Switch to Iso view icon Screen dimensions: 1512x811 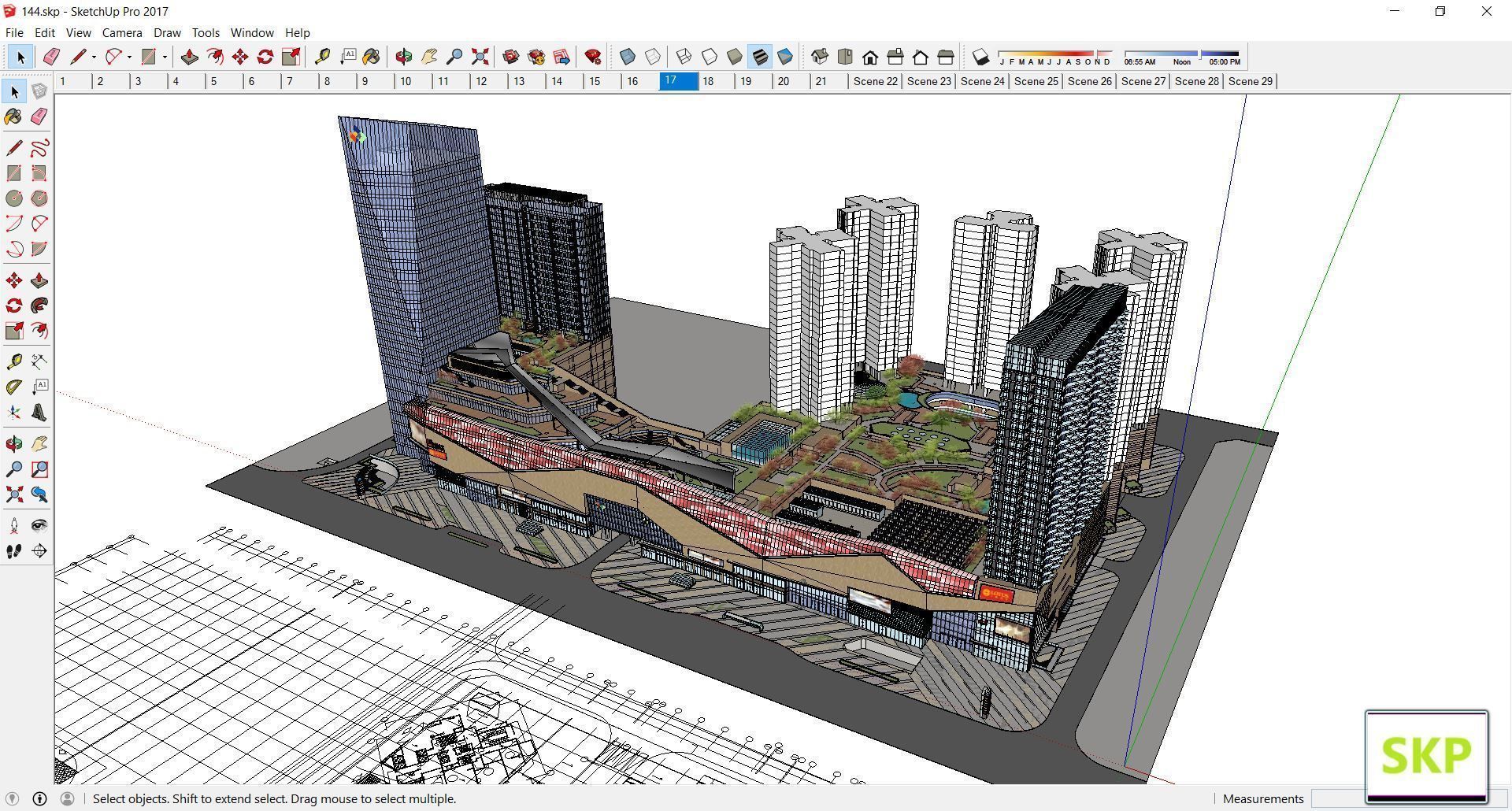(820, 57)
